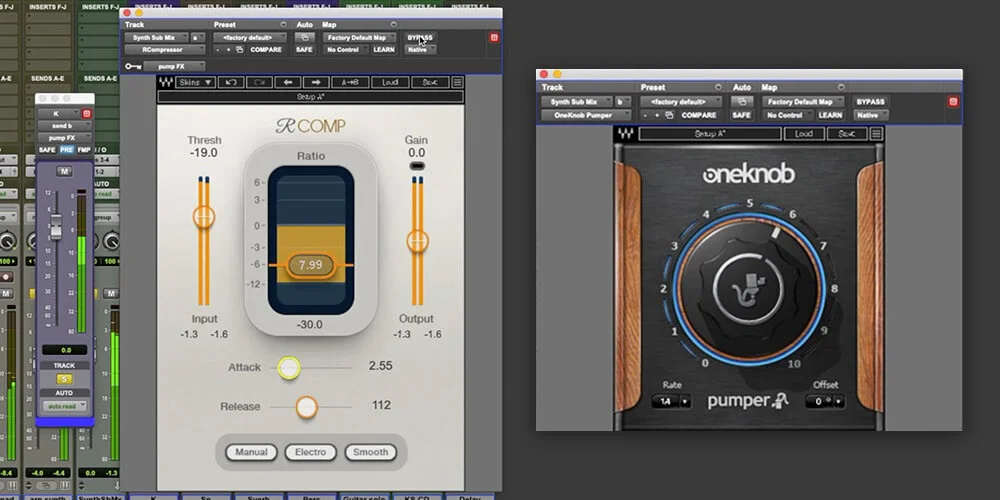Toggle SAFE on the send b fader window
1000x500 pixels.
pos(47,150)
